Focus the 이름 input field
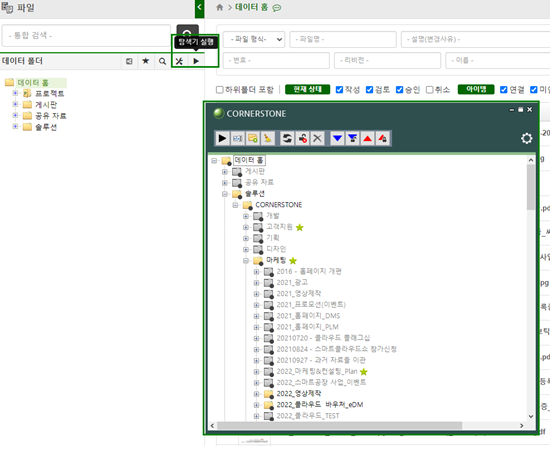Image resolution: width=550 pixels, height=450 pixels. [498, 61]
